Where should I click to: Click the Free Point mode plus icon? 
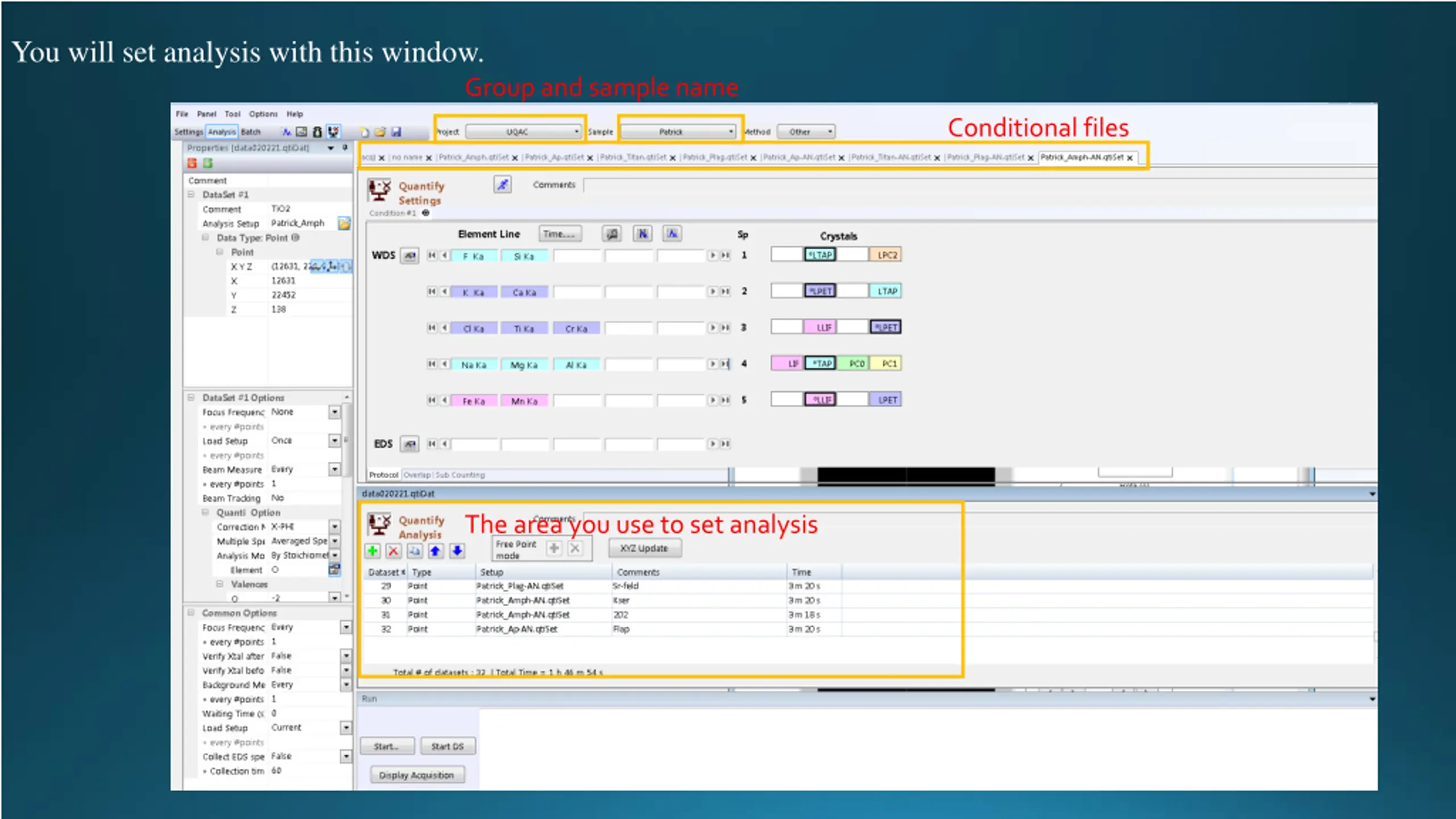coord(554,548)
